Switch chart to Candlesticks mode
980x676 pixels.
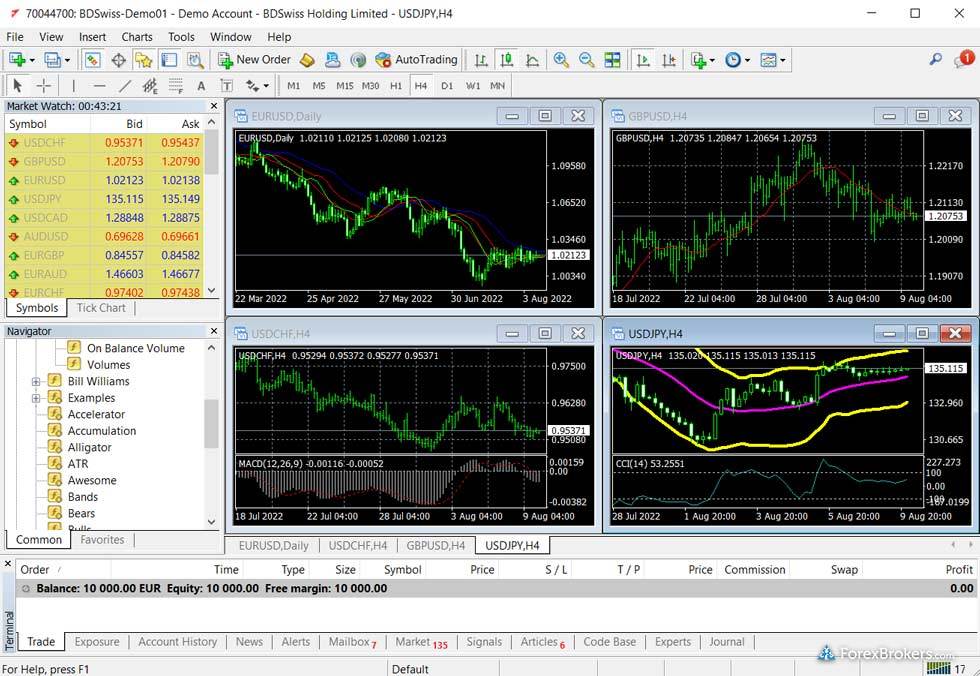tap(506, 60)
